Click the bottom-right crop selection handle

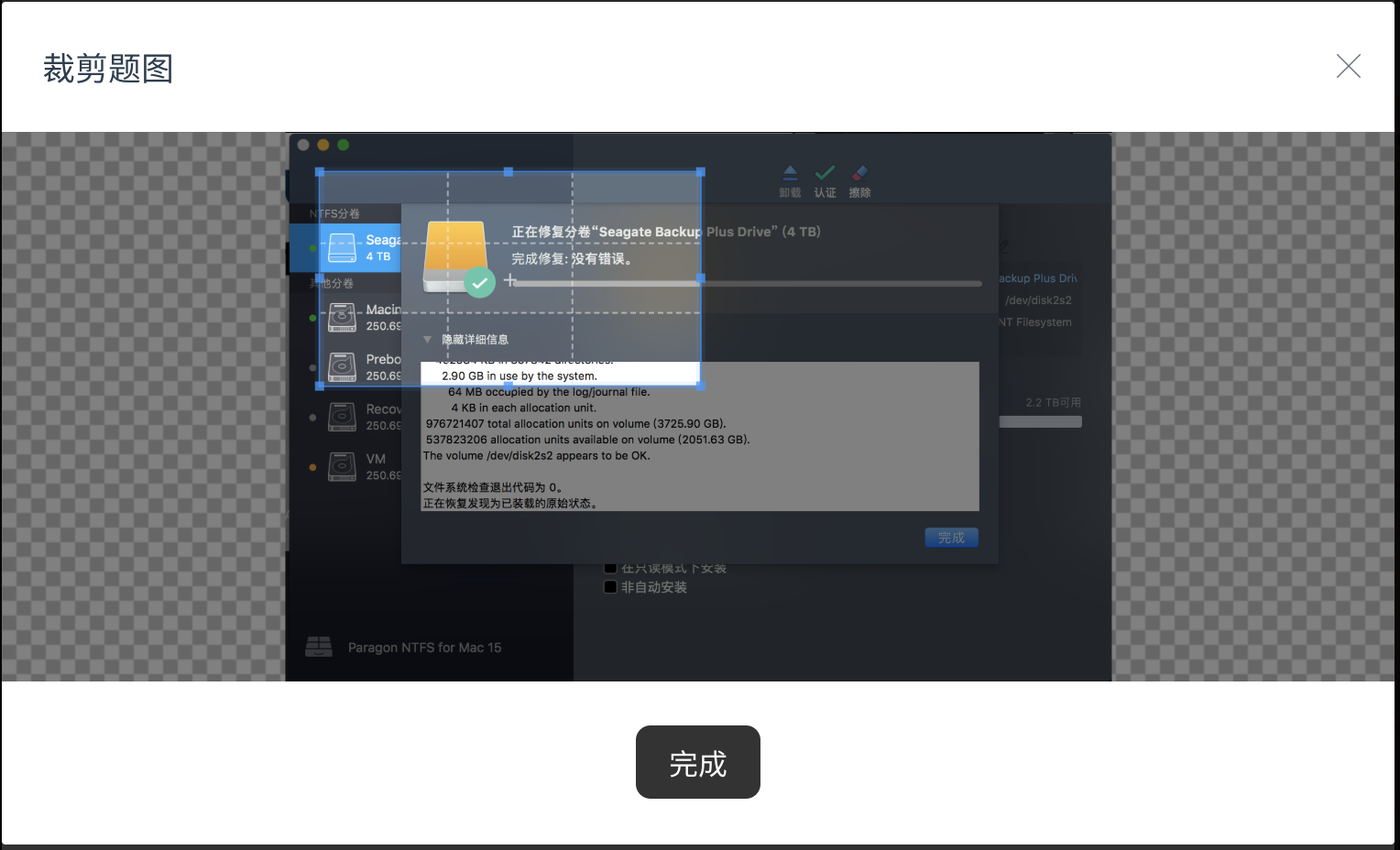(x=701, y=387)
